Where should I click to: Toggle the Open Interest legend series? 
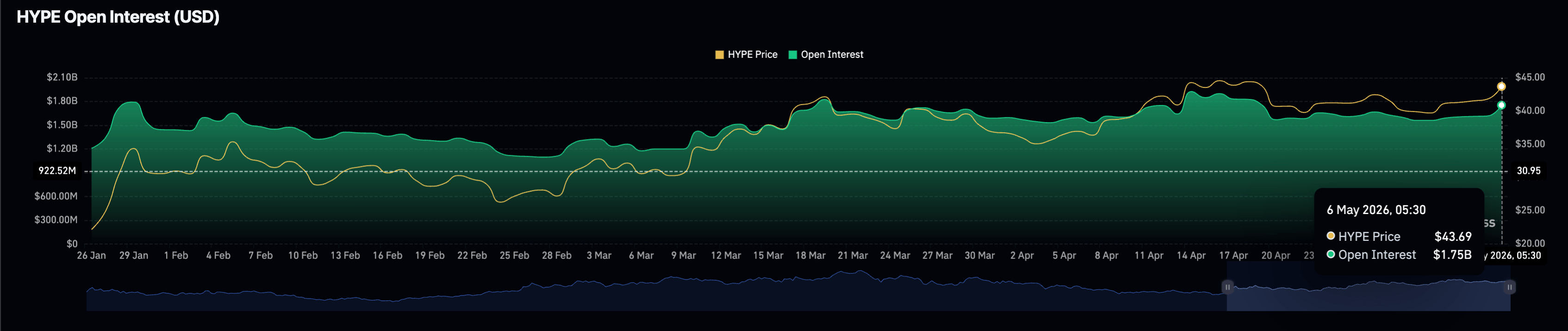click(x=826, y=55)
